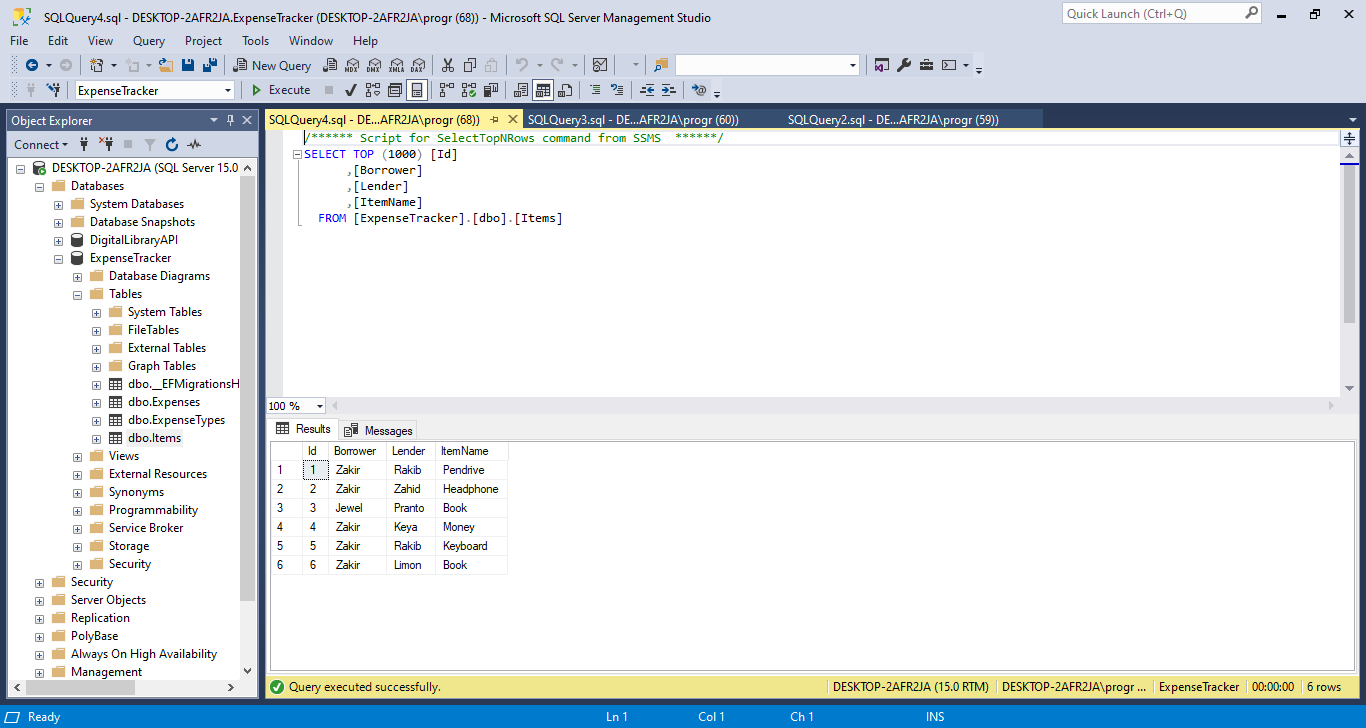Click the Increase Indent icon
The height and width of the screenshot is (728, 1366).
[669, 90]
